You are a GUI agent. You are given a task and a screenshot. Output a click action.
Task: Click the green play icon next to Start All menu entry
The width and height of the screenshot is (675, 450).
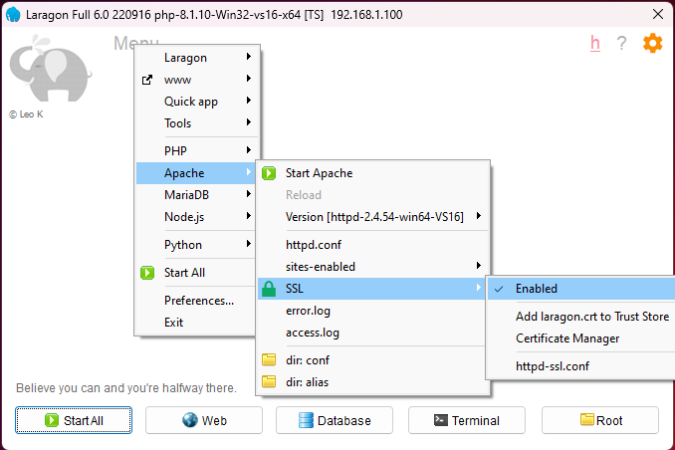(147, 273)
